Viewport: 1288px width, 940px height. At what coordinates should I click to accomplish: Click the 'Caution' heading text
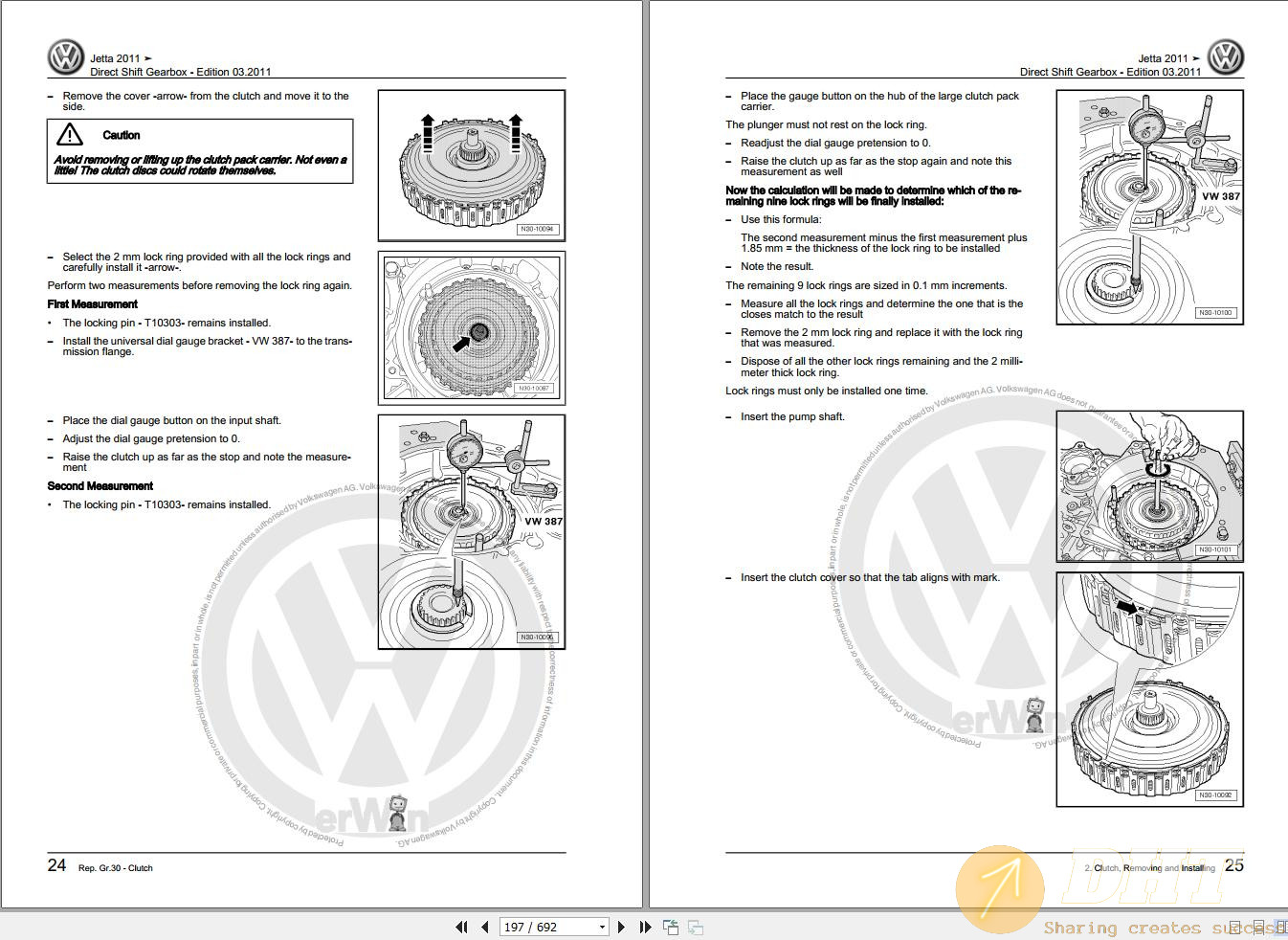pyautogui.click(x=122, y=135)
